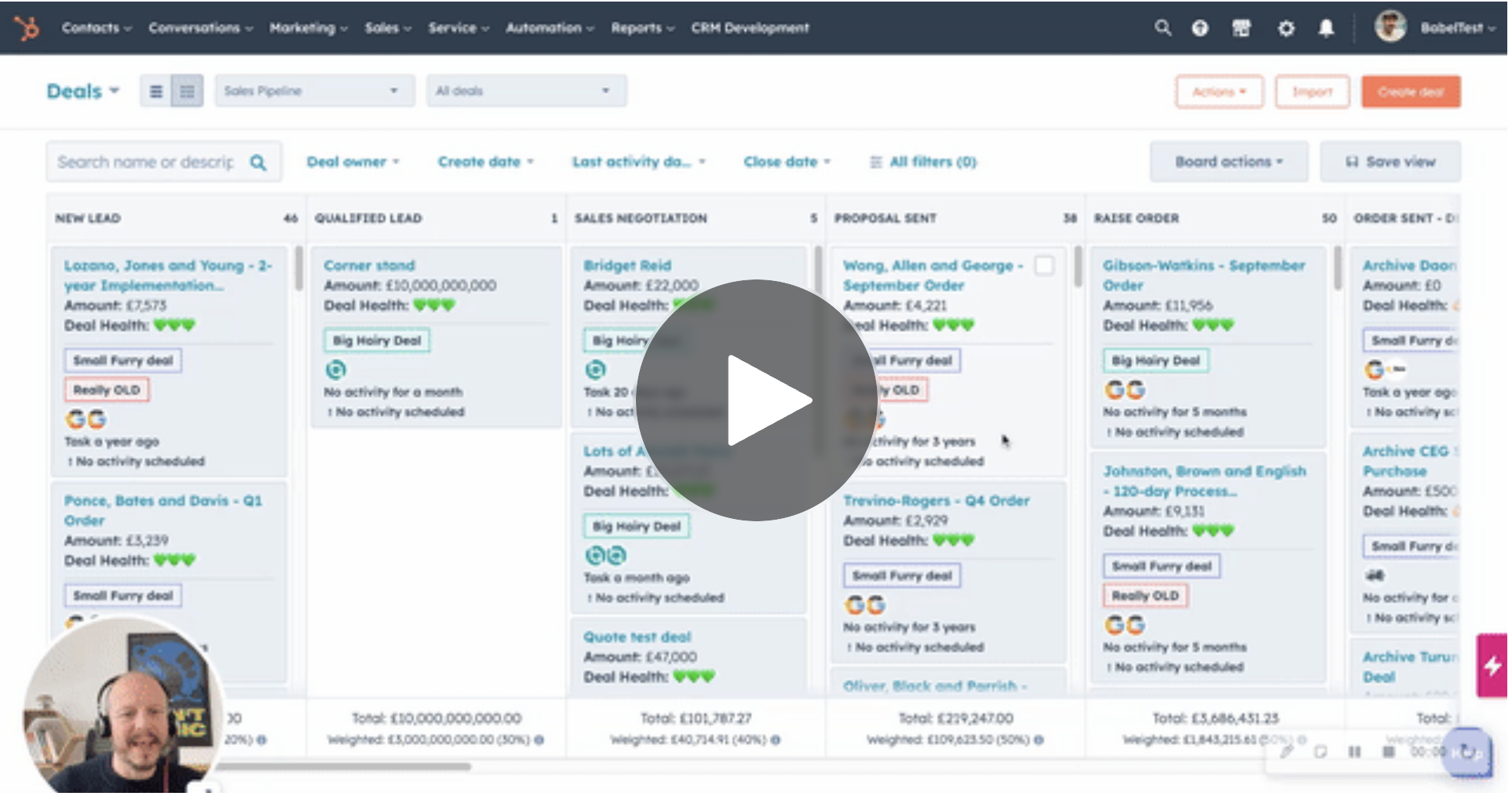Open the All deals view dropdown
1512x796 pixels.
(528, 91)
